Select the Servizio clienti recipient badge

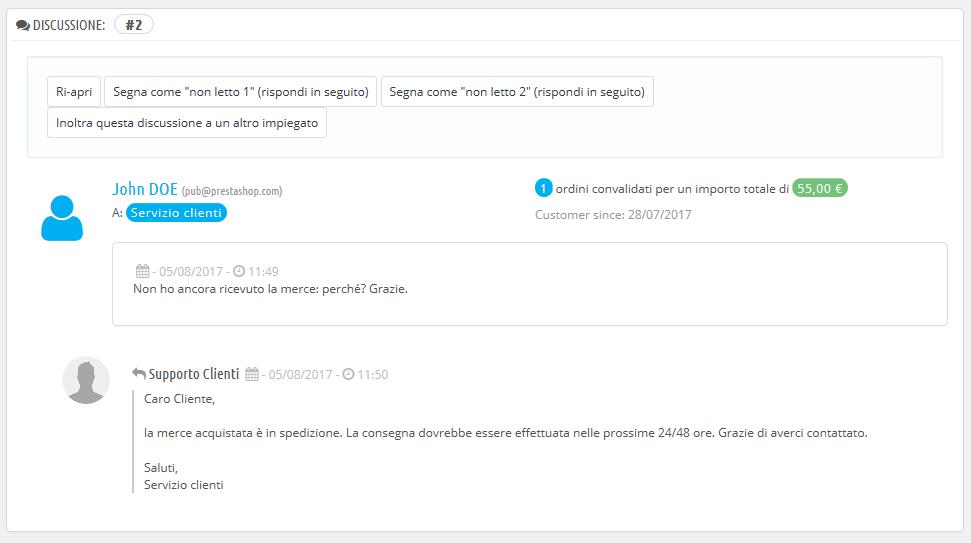[x=177, y=212]
